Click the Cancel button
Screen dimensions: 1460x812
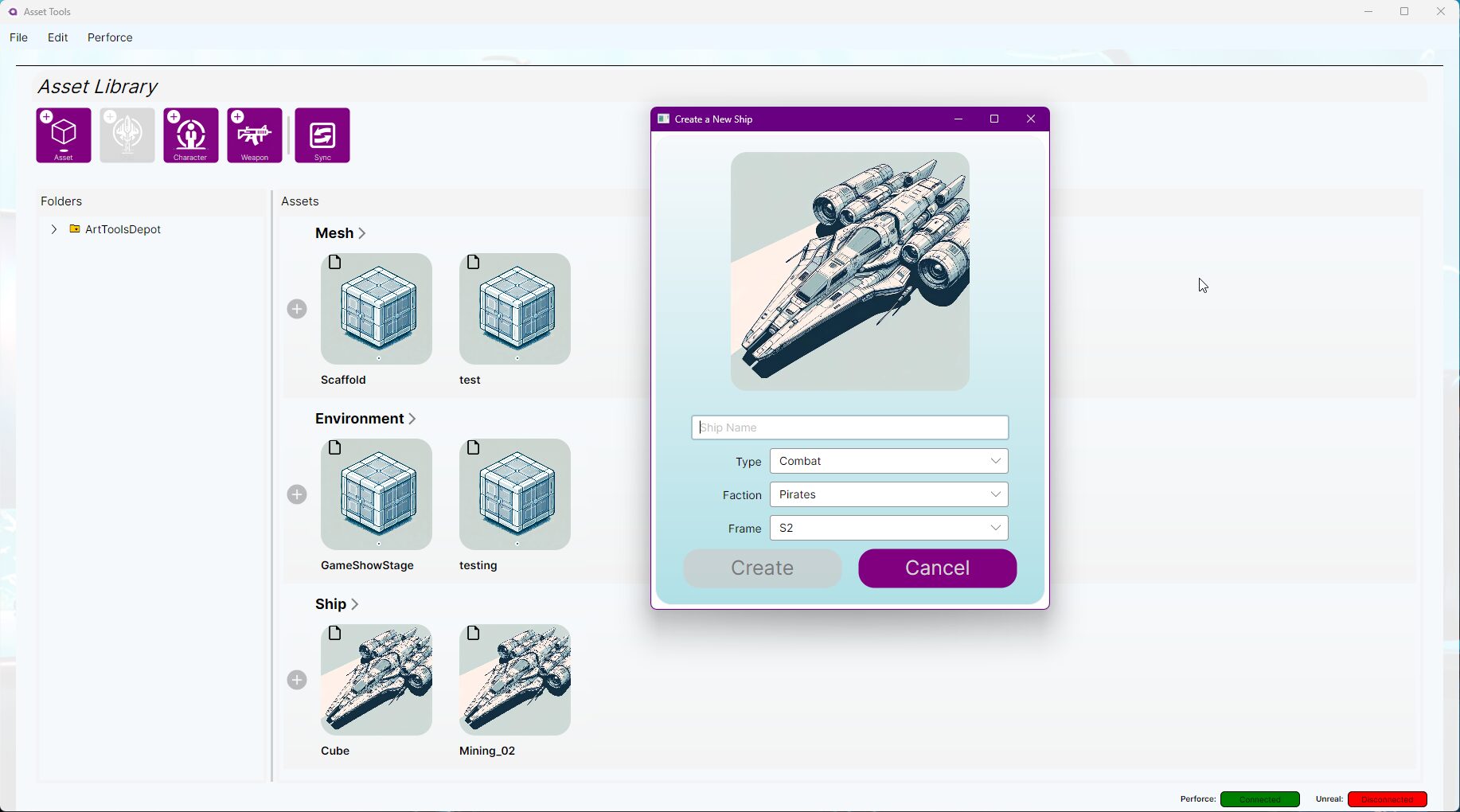(x=937, y=568)
